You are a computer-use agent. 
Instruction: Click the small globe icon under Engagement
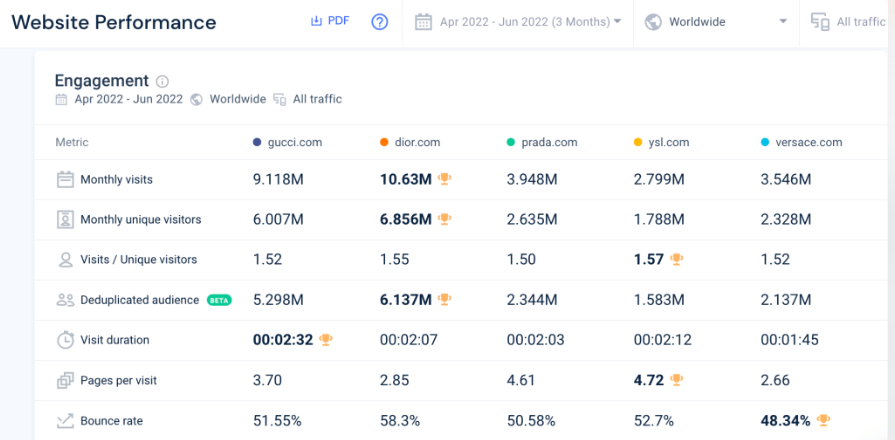tap(196, 99)
